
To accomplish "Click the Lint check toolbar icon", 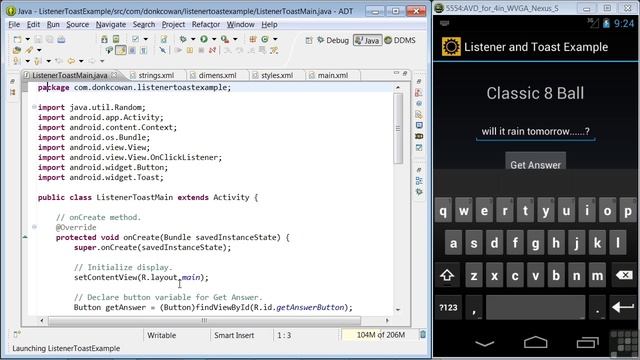I will pyautogui.click(x=135, y=40).
